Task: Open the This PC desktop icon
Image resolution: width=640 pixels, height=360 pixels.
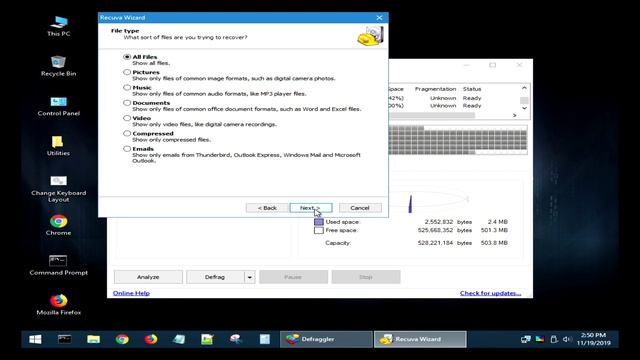Action: 58,26
